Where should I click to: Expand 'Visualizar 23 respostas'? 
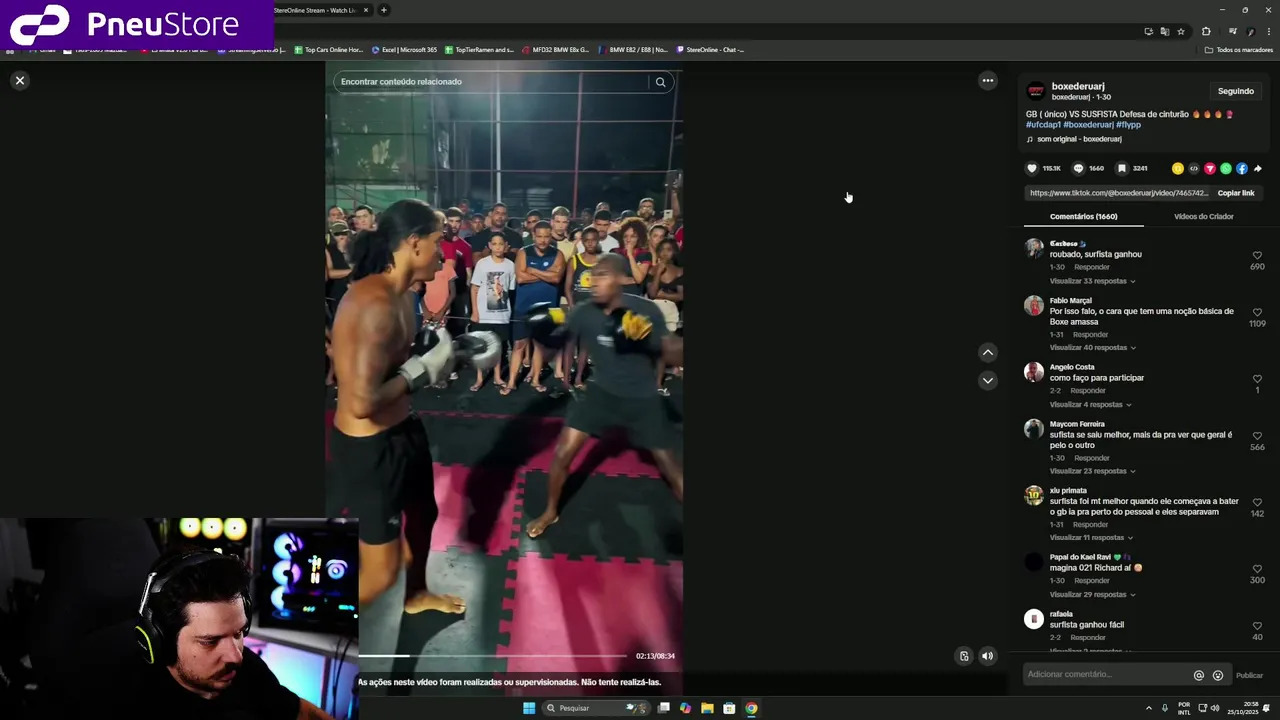[1092, 471]
